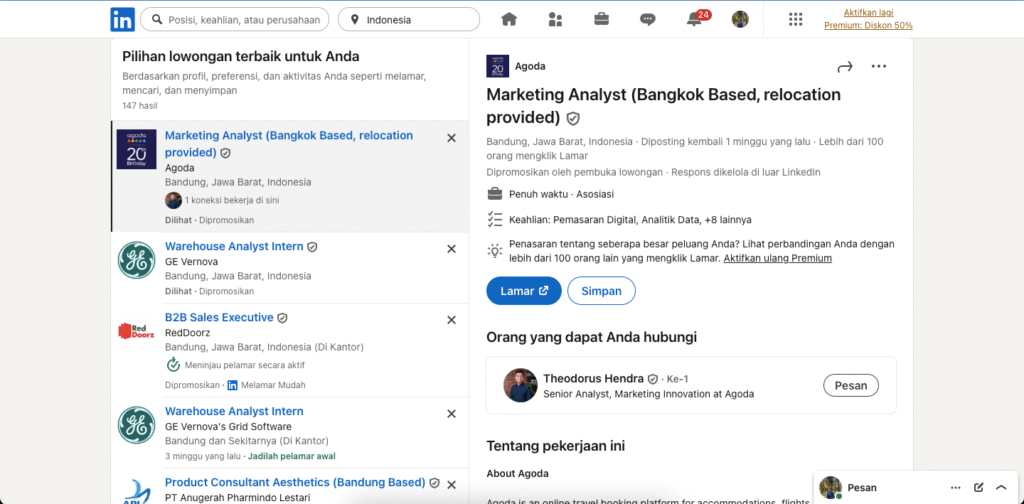
Task: Click the Indonesia location field
Action: coord(409,20)
